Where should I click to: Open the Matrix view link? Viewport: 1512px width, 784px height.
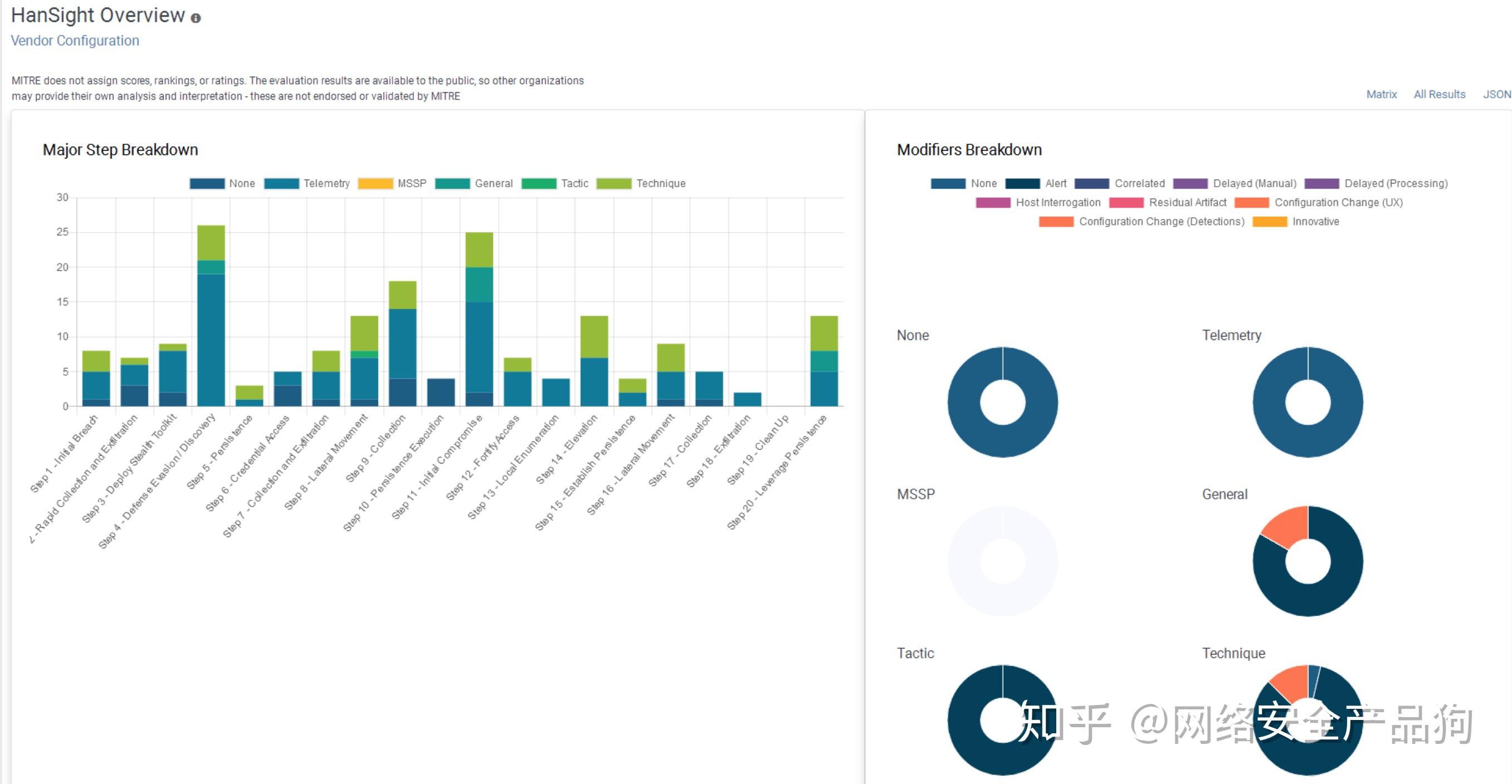point(1381,95)
